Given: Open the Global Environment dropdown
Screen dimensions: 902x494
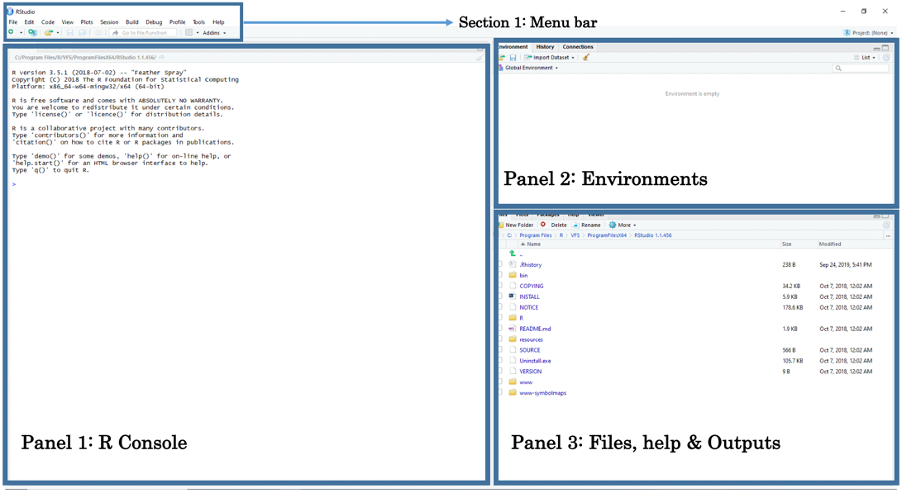Looking at the screenshot, I should (531, 68).
